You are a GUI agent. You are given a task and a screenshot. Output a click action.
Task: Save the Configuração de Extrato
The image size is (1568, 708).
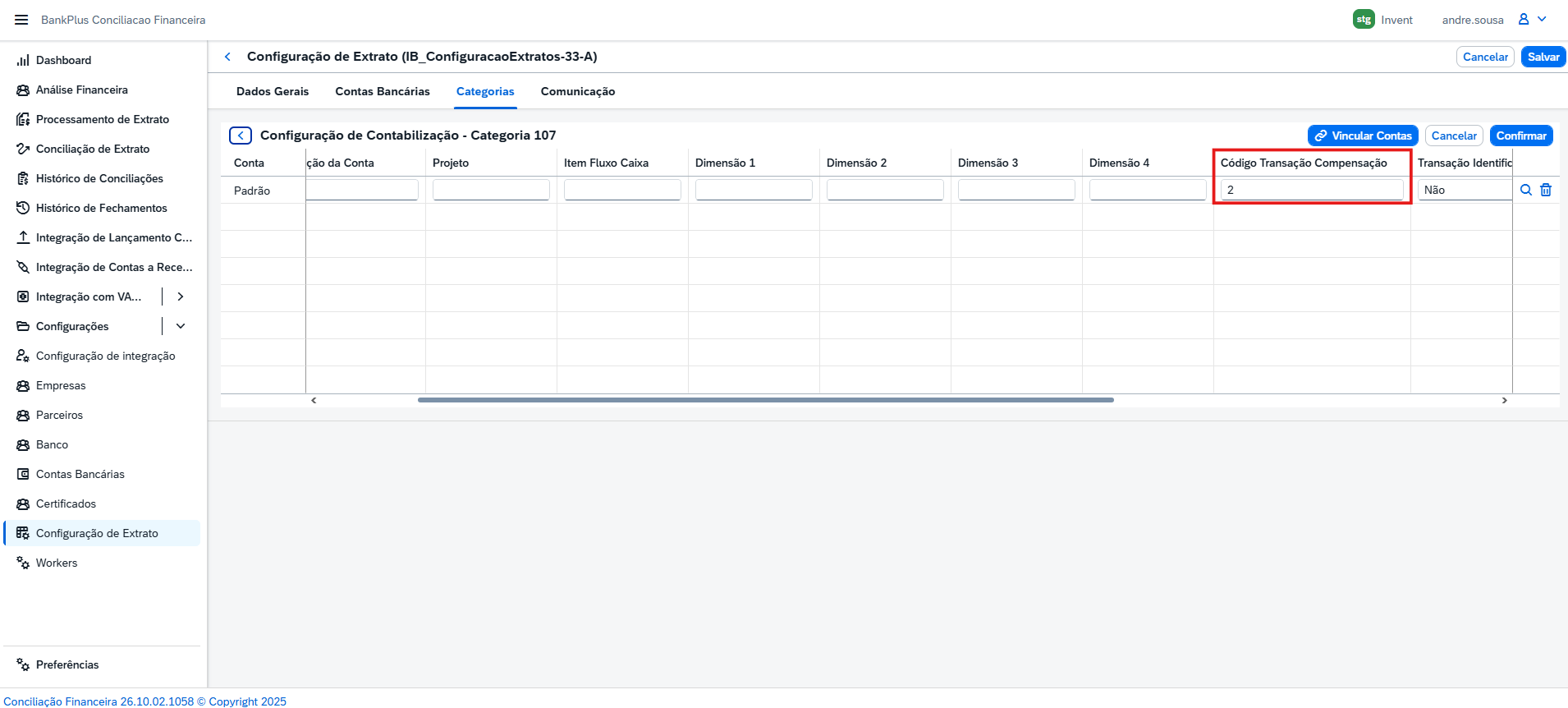click(x=1543, y=57)
